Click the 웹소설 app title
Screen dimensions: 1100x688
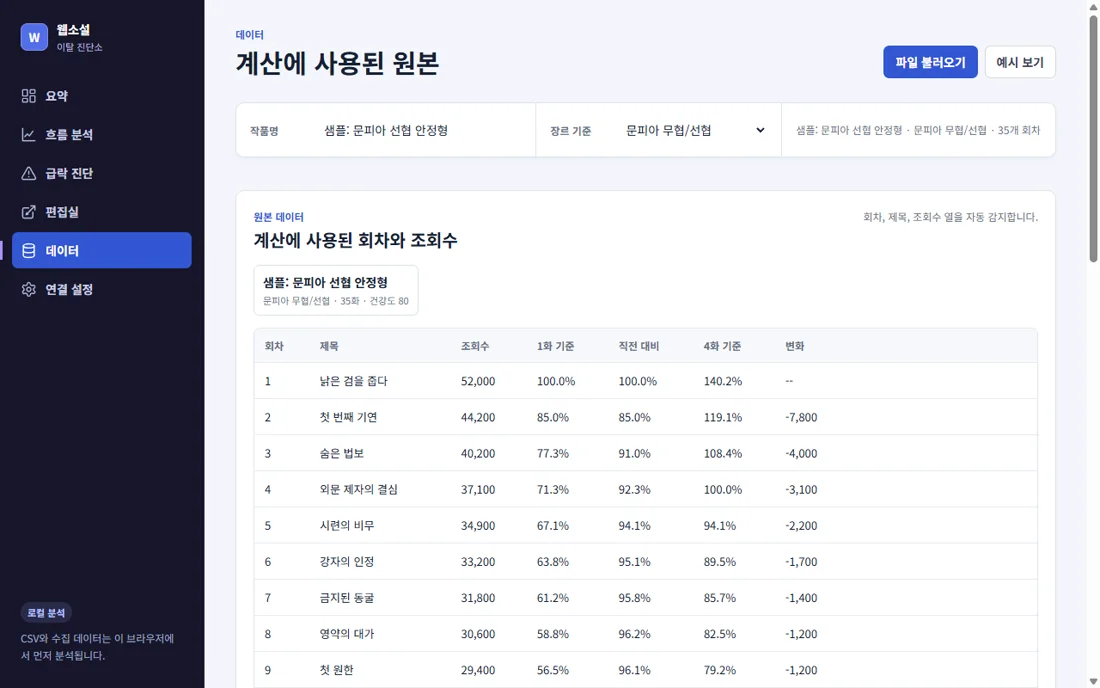[73, 29]
